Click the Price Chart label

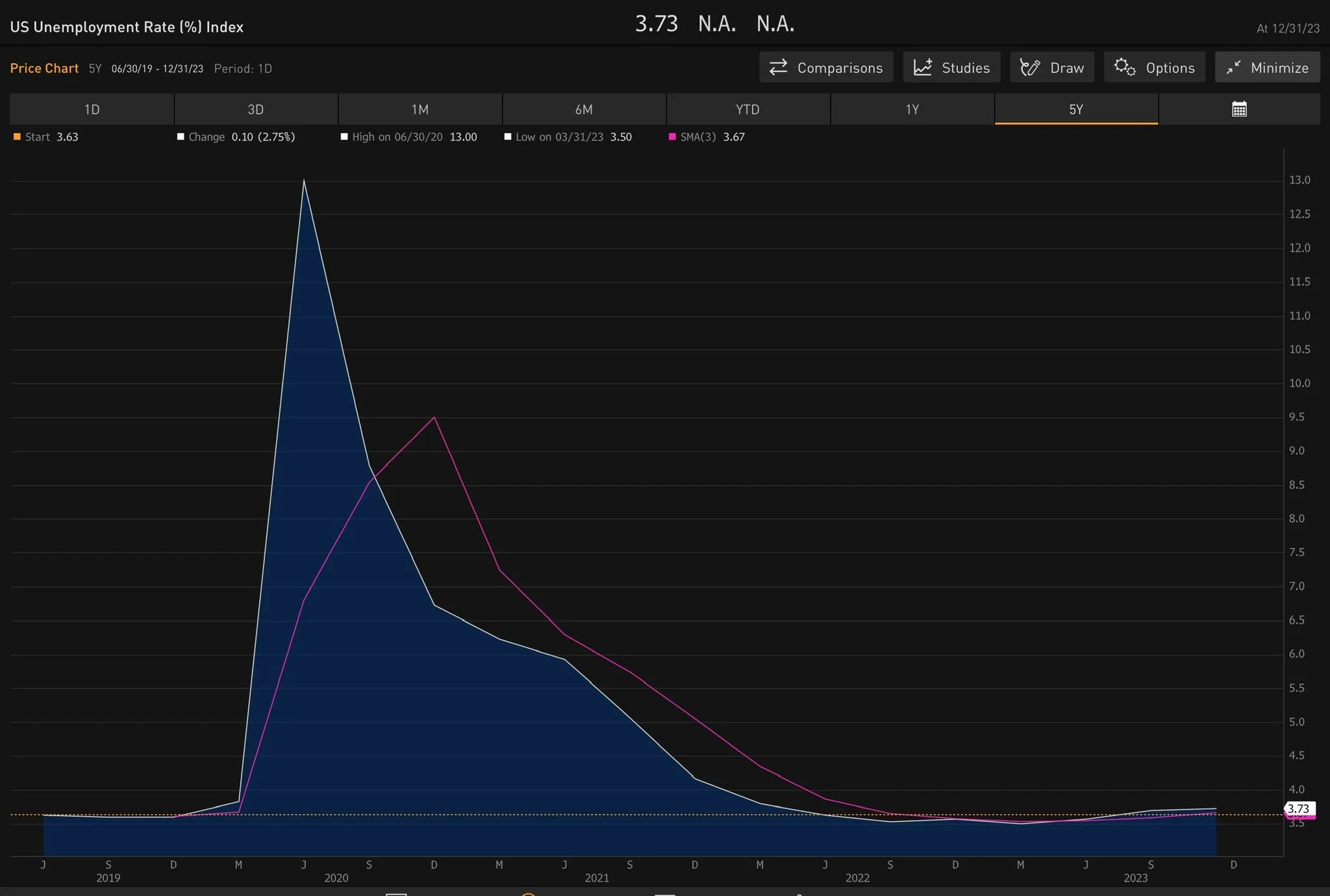tap(44, 68)
